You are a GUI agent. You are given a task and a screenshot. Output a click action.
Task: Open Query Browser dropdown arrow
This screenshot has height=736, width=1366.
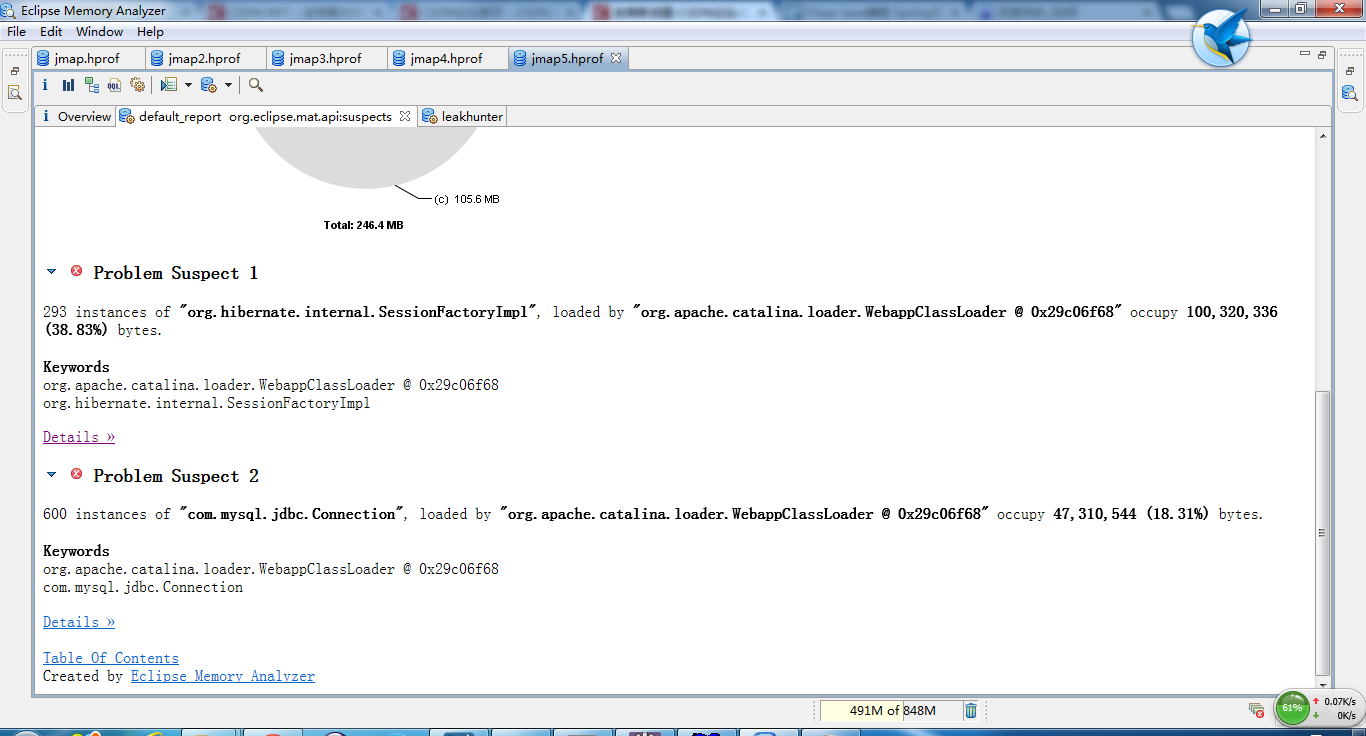[x=228, y=85]
